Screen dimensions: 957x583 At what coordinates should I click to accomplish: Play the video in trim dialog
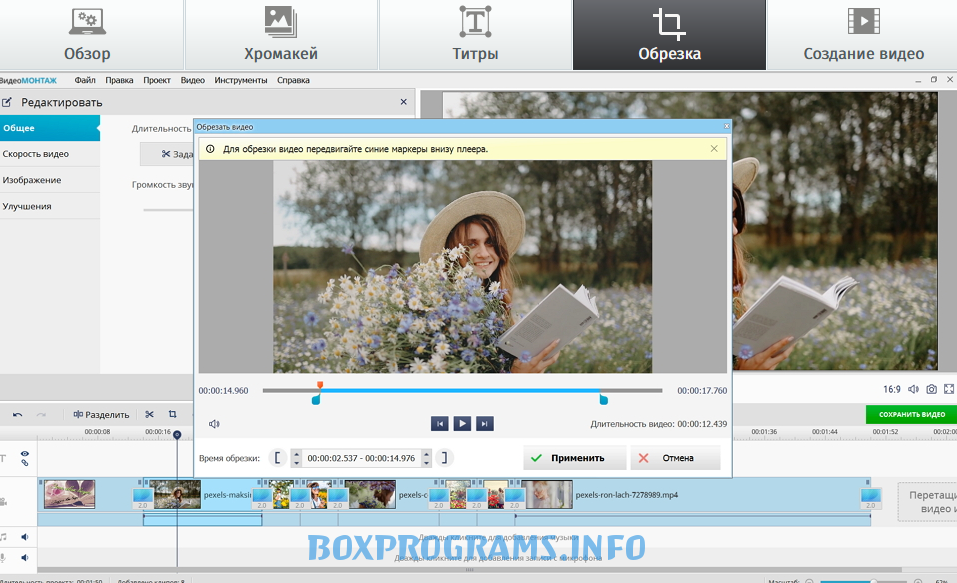[462, 423]
